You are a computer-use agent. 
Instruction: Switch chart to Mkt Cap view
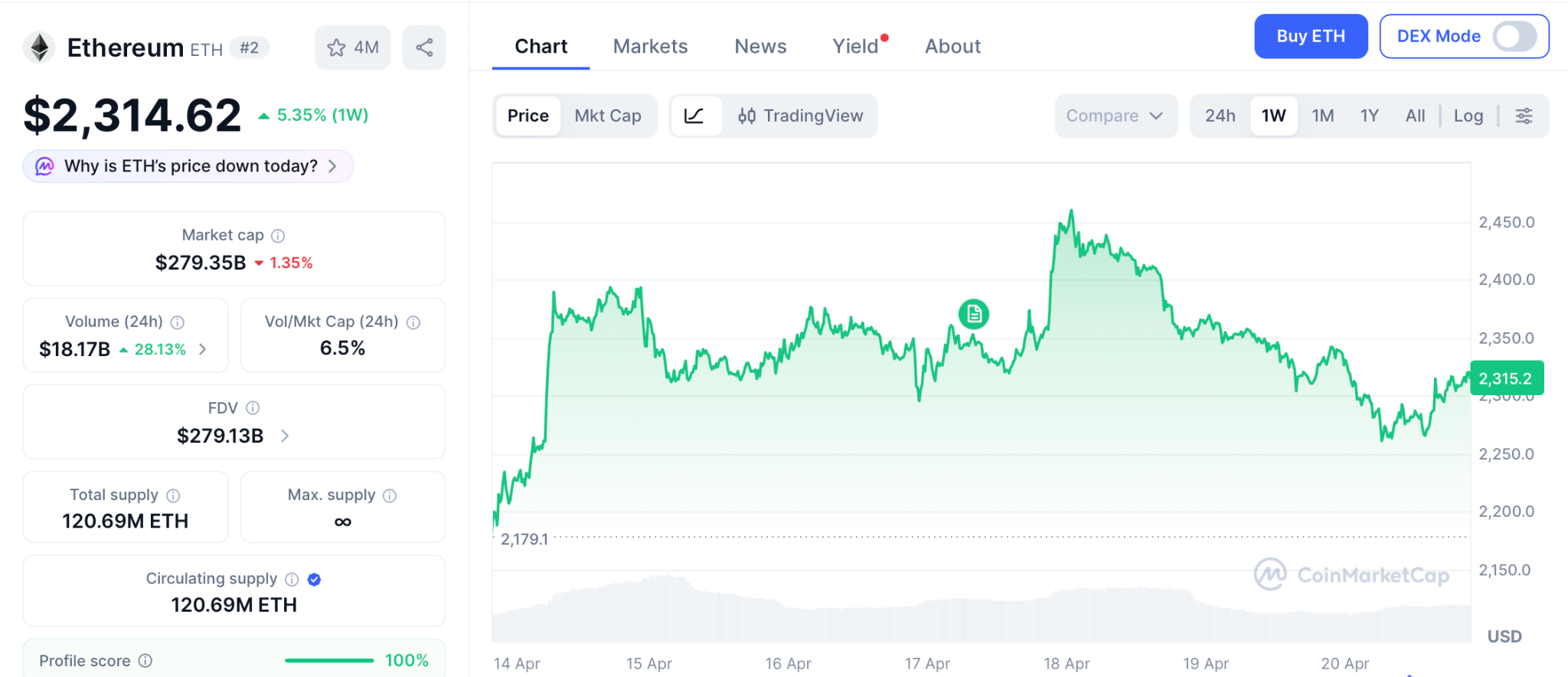tap(608, 116)
